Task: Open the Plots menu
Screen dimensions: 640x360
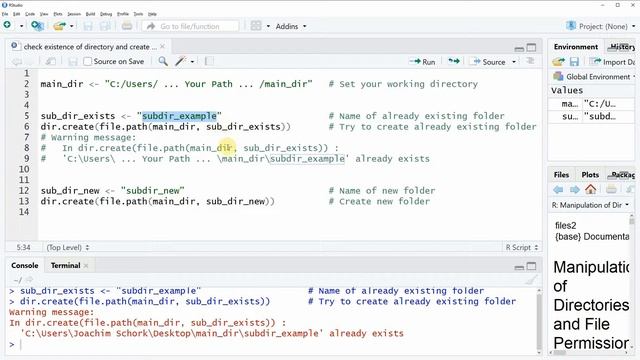Action: point(58,14)
